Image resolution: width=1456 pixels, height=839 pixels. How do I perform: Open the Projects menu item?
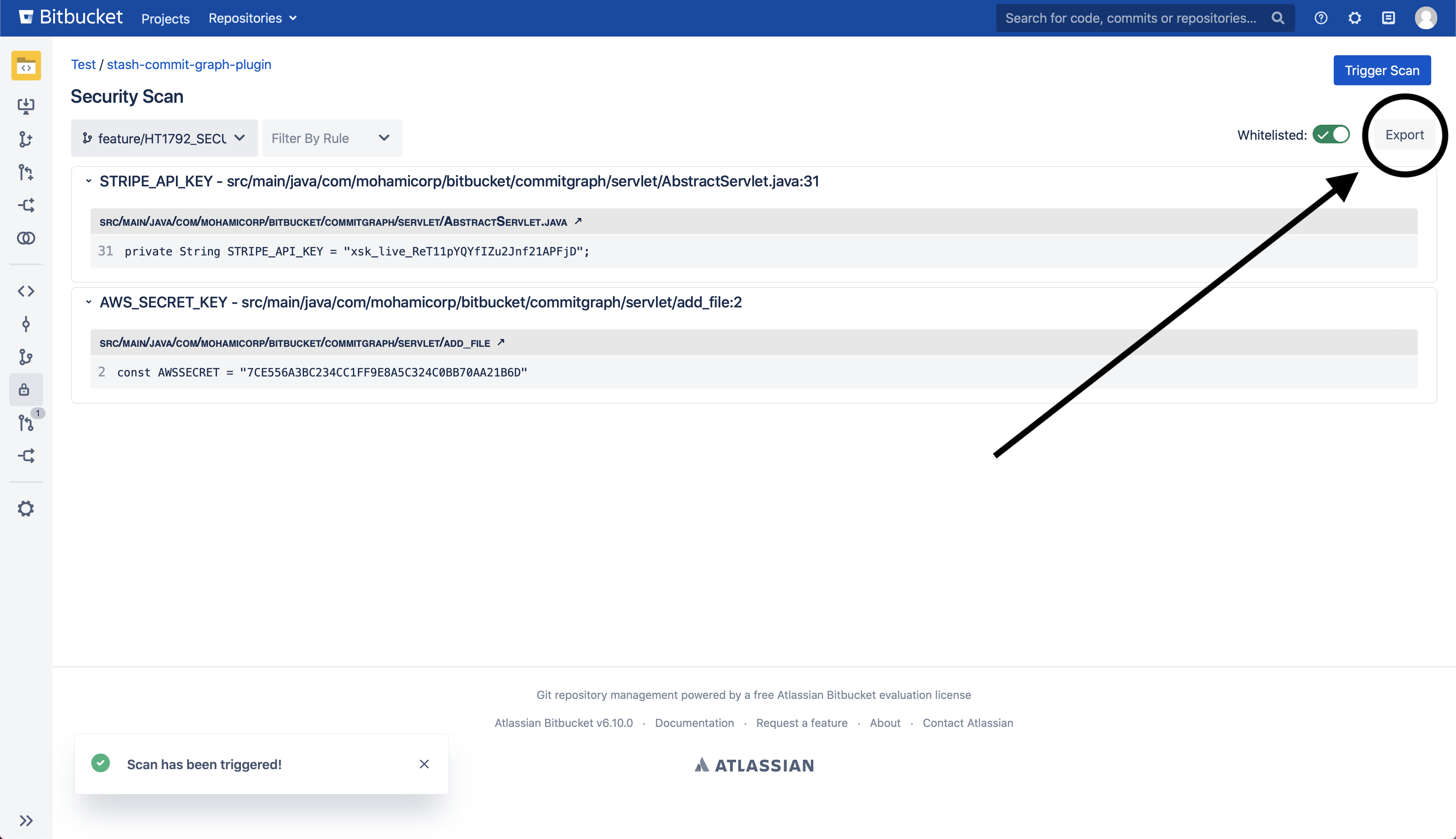click(165, 18)
